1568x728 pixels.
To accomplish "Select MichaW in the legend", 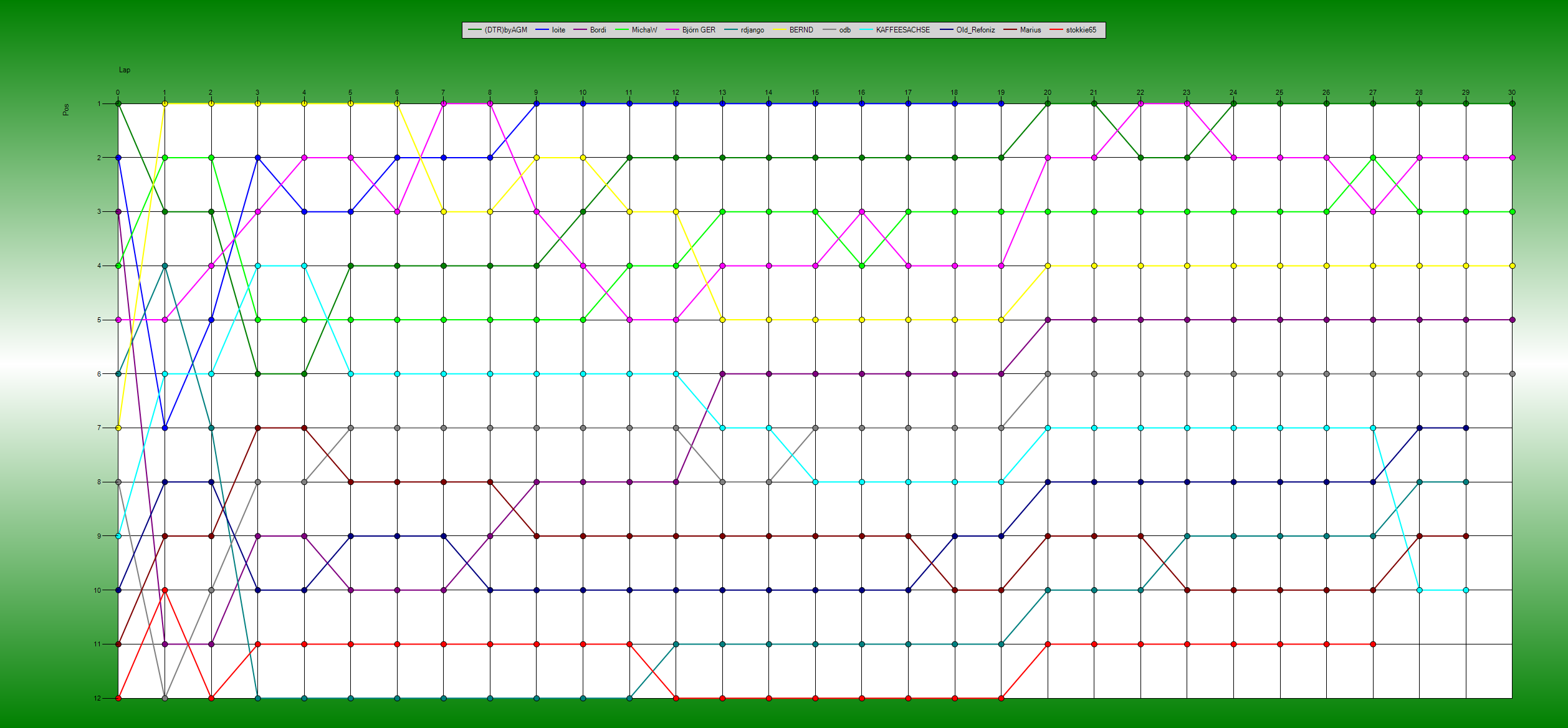I will (x=644, y=30).
